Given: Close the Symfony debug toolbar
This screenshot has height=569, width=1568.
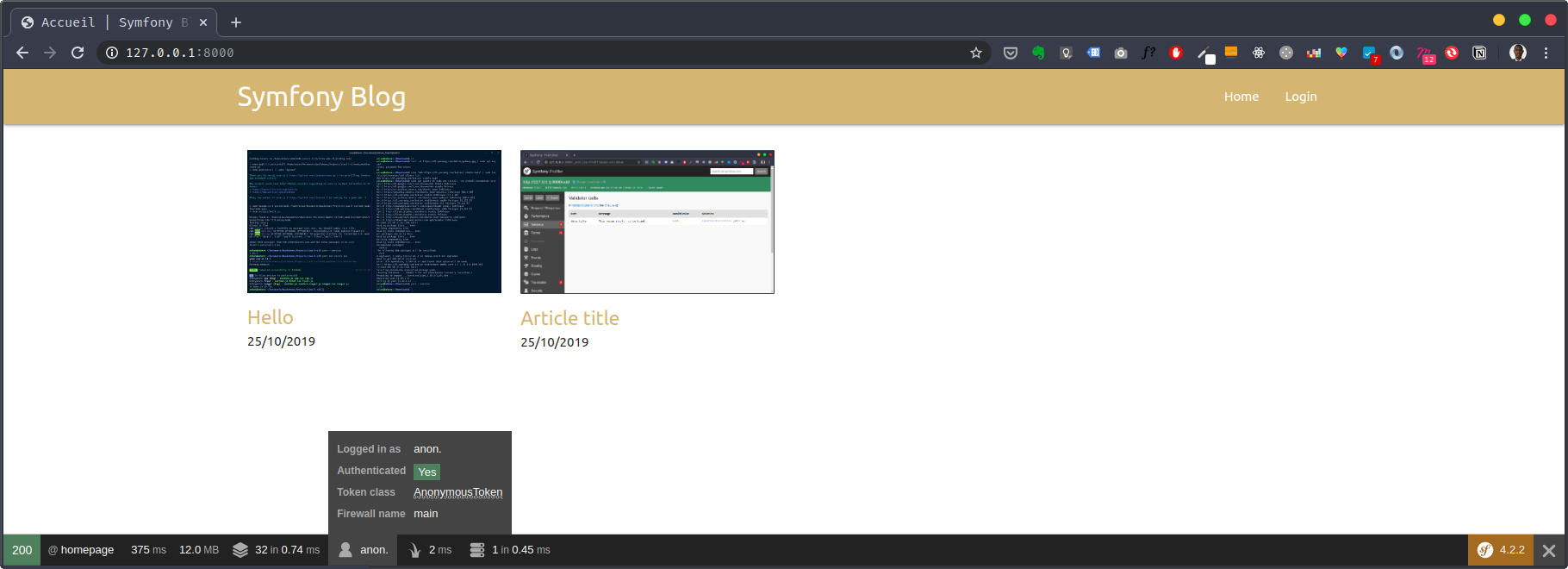Looking at the screenshot, I should 1549,550.
